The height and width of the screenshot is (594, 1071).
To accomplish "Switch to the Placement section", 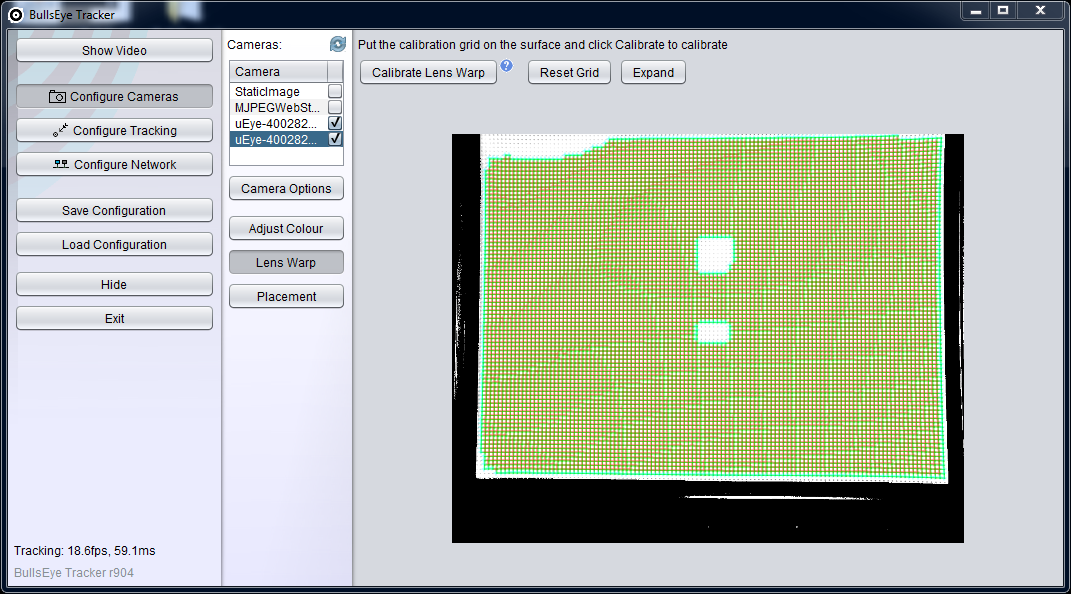I will click(x=286, y=297).
